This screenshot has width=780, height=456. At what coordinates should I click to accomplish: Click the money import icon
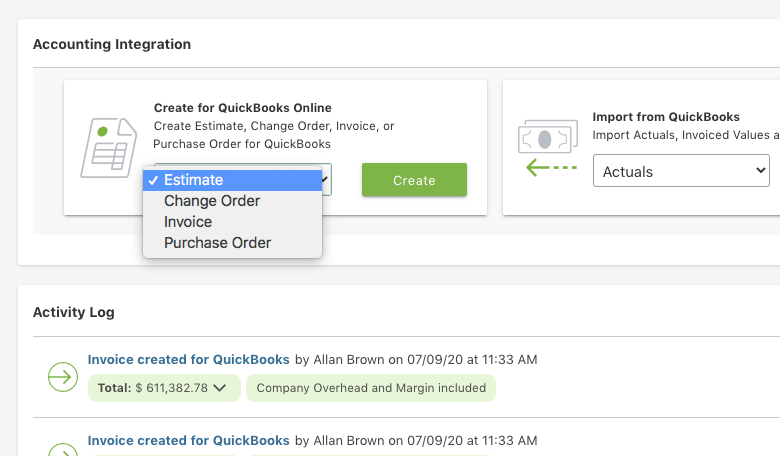(547, 139)
